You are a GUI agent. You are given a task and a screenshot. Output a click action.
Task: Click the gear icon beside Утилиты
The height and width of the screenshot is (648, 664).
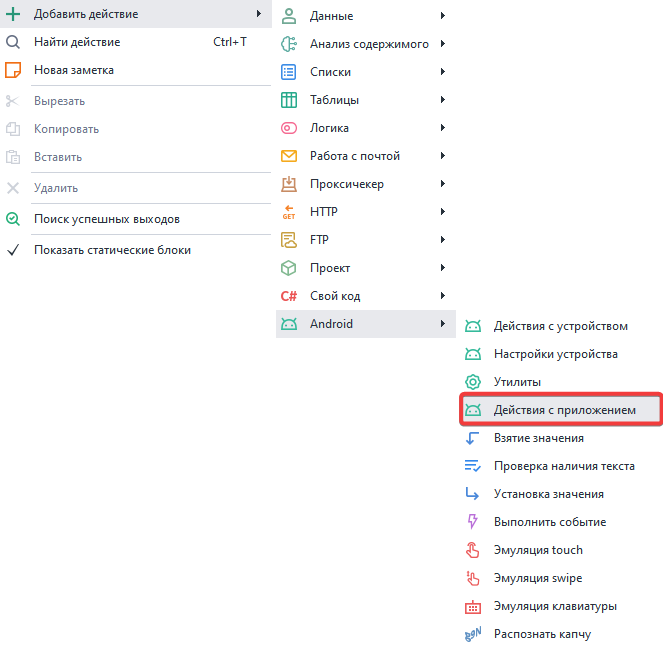click(x=473, y=382)
